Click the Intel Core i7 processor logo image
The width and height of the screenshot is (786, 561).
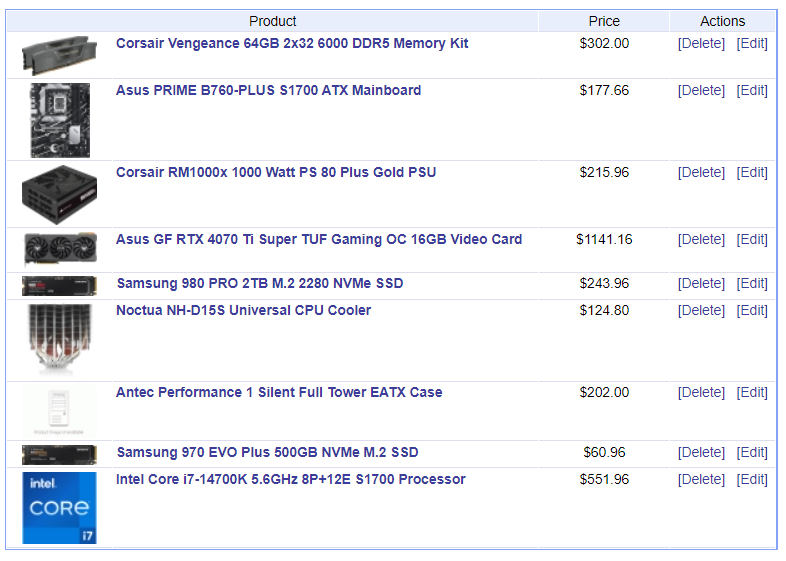(59, 508)
